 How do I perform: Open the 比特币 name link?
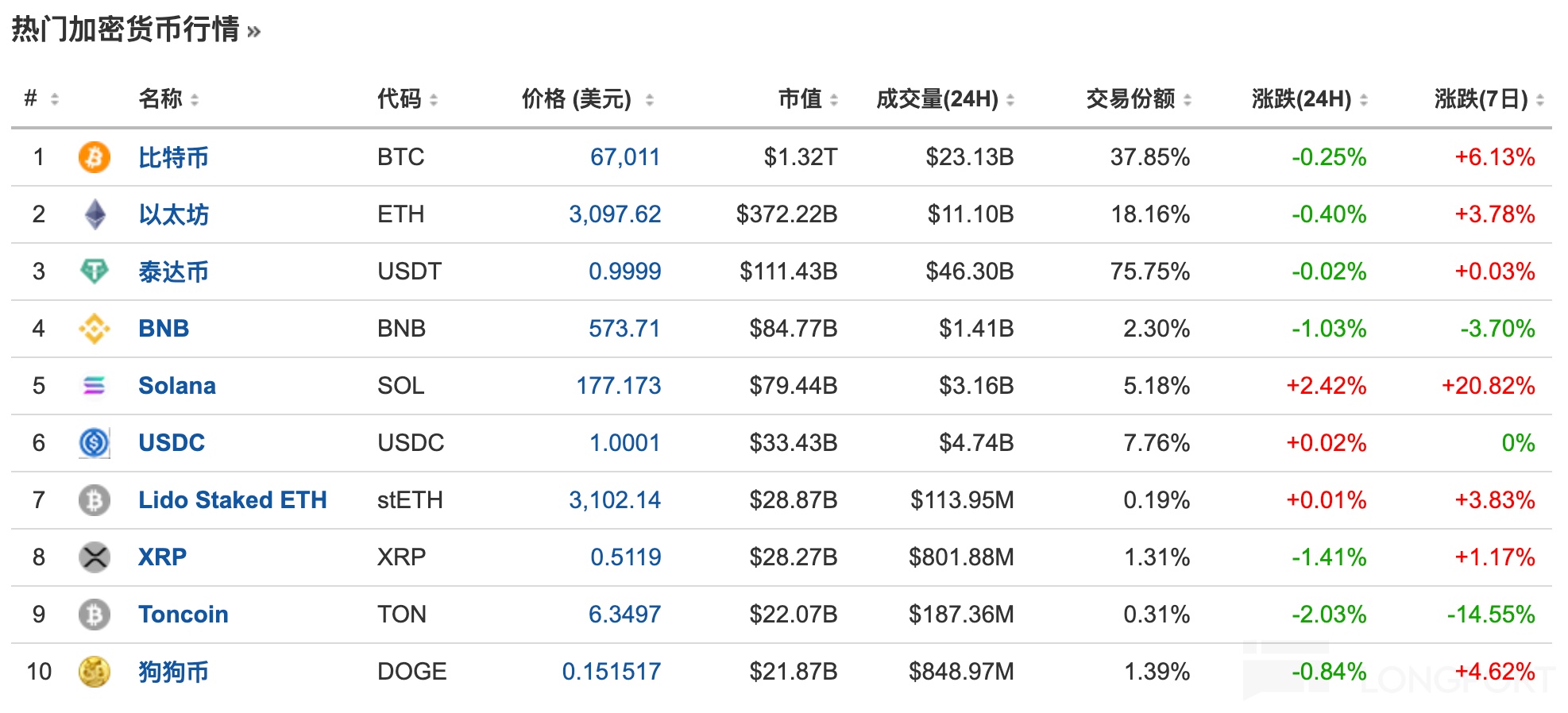coord(173,157)
